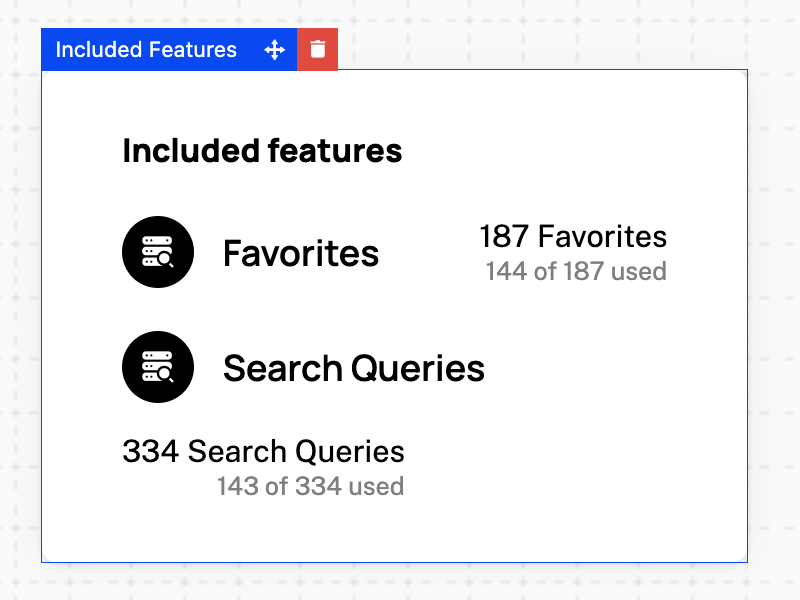Click the bottom edge of the selected block outline
The image size is (800, 600).
394,565
